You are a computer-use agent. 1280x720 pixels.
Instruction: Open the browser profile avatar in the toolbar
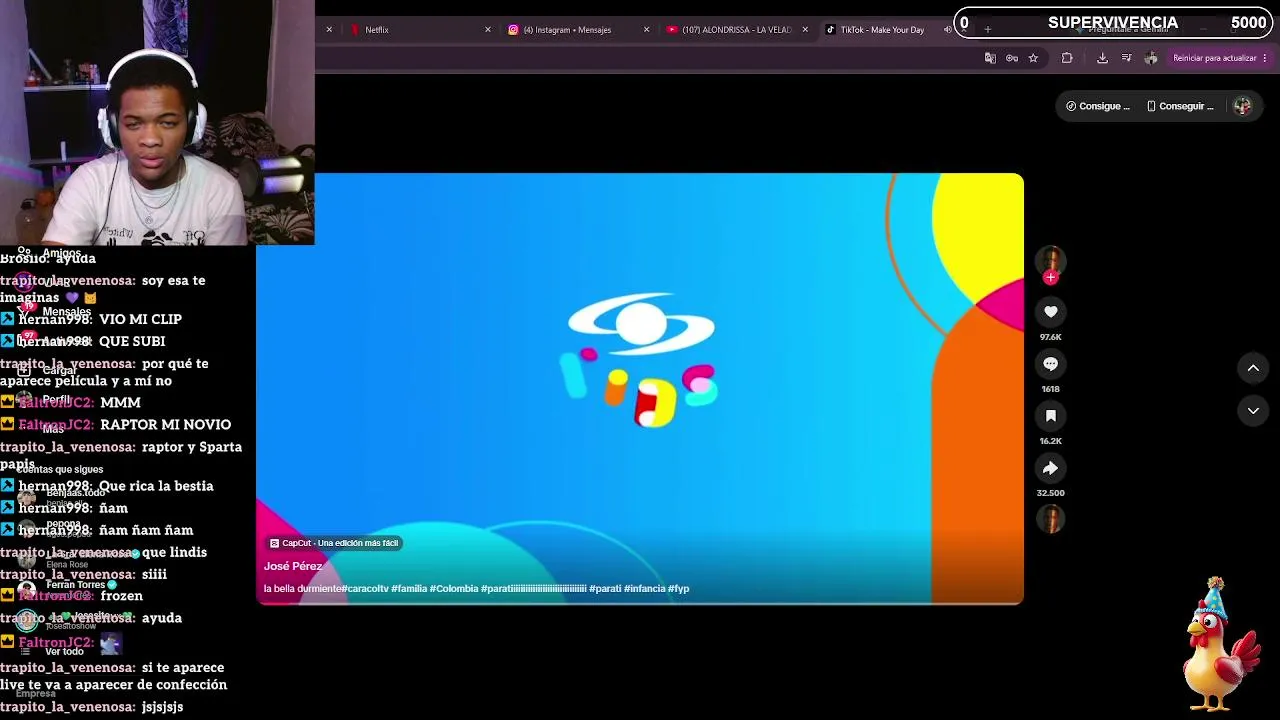[x=1151, y=58]
